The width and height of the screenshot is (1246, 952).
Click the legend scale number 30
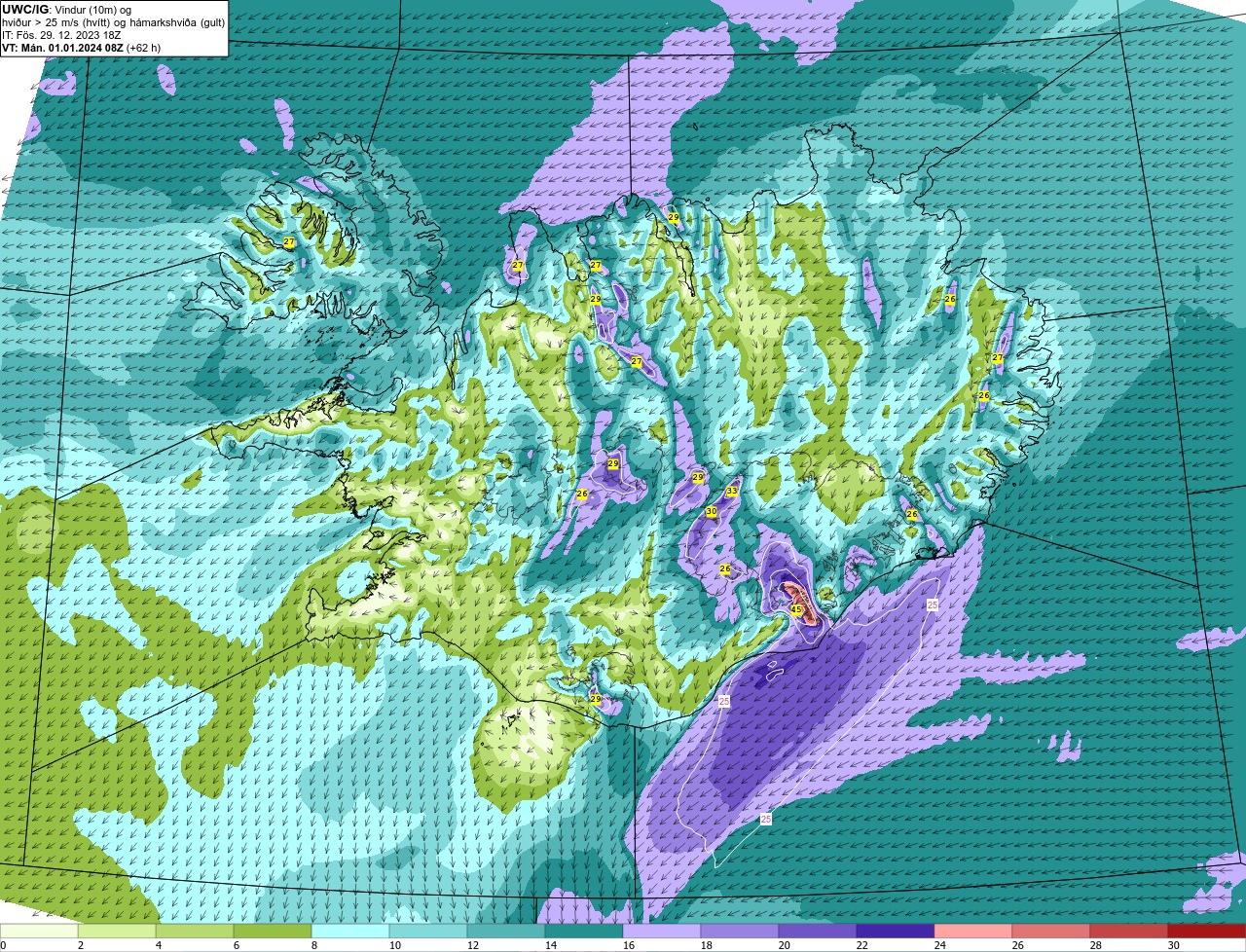click(x=1174, y=945)
